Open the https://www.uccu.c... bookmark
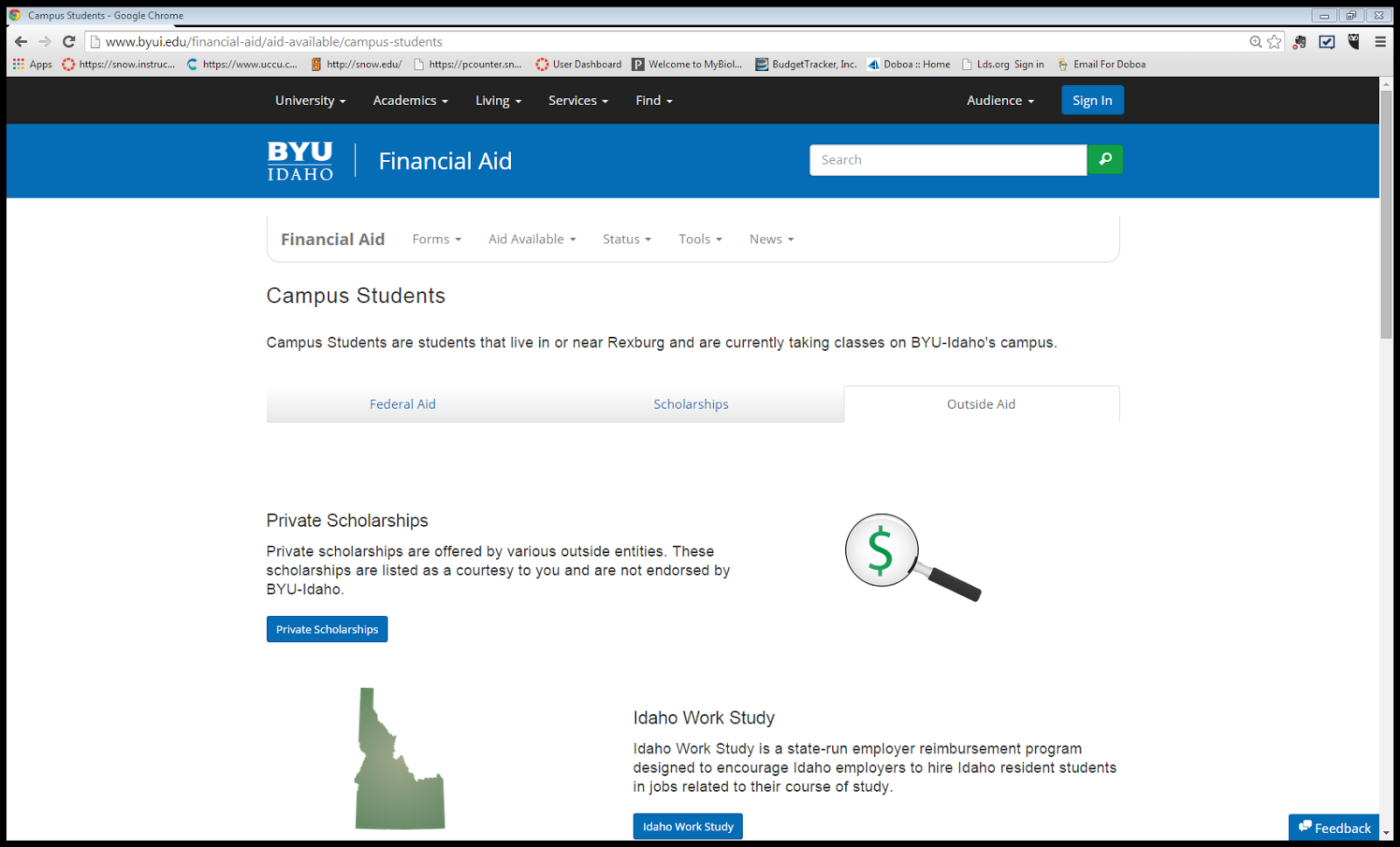The height and width of the screenshot is (847, 1400). tap(242, 64)
